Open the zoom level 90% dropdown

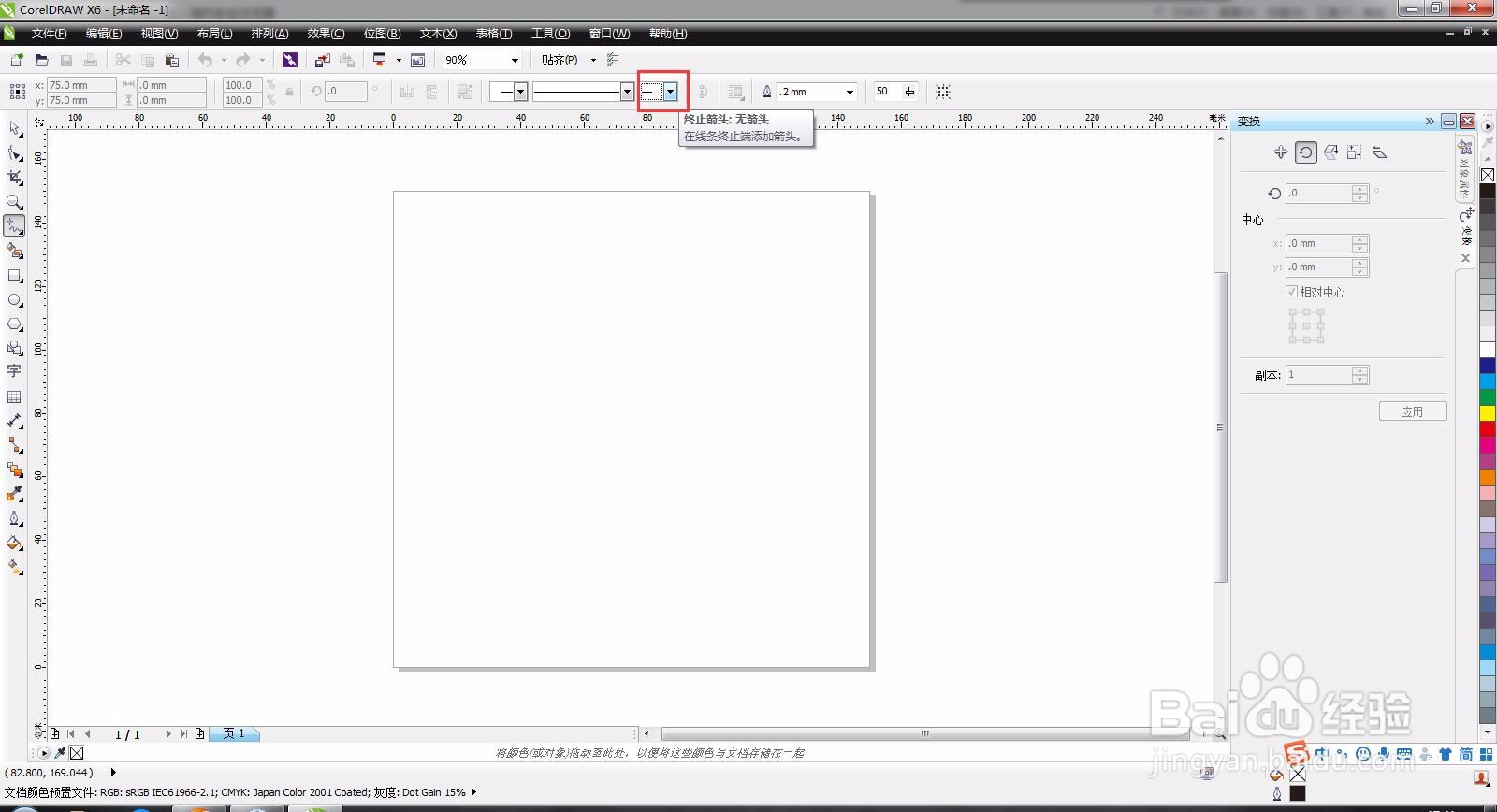(x=515, y=60)
